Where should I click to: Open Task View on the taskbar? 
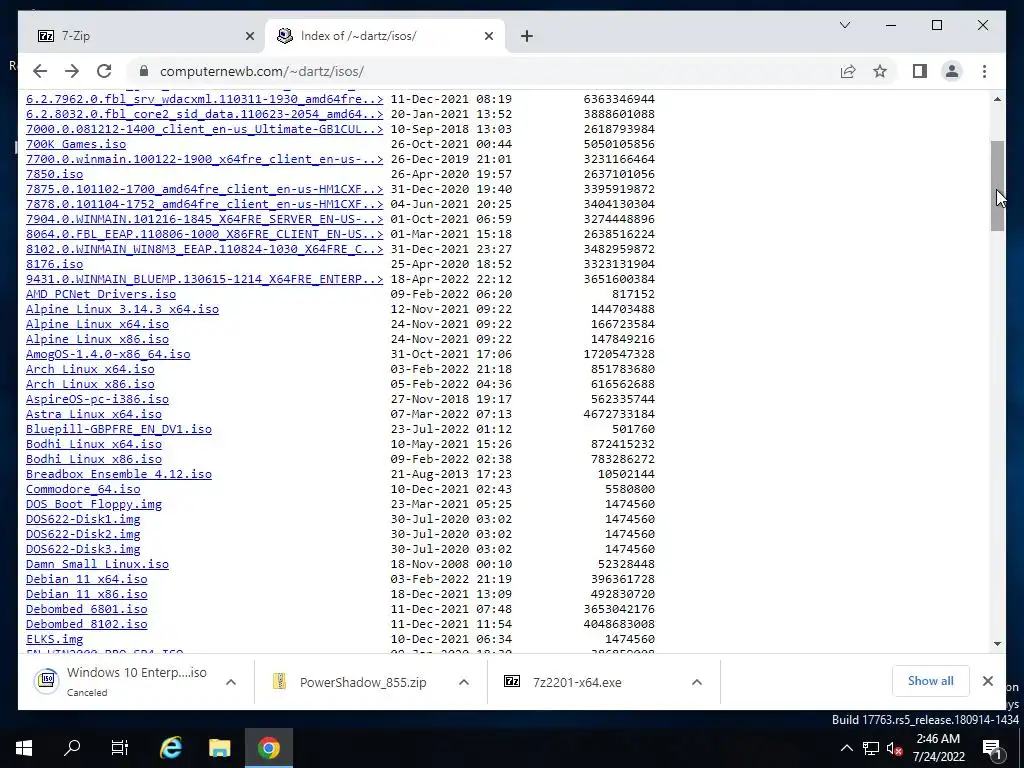120,748
